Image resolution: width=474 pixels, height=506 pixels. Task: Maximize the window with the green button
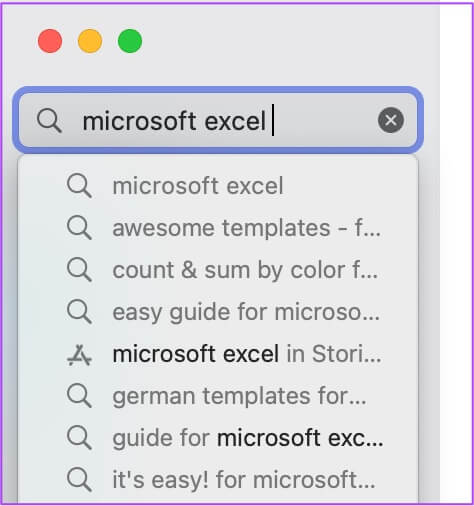pos(130,41)
